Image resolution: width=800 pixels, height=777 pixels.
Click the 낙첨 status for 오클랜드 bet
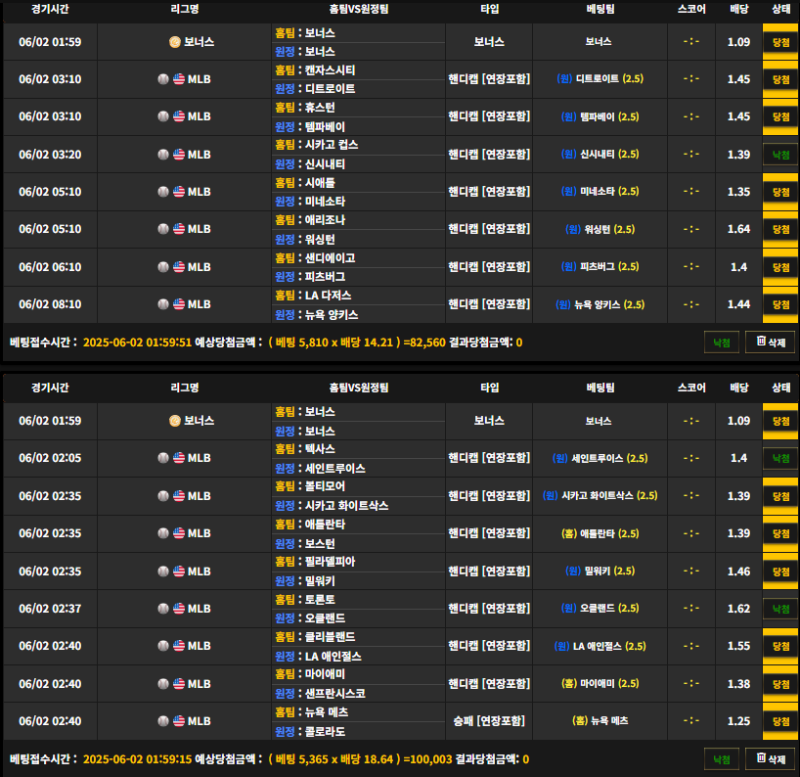(x=781, y=609)
